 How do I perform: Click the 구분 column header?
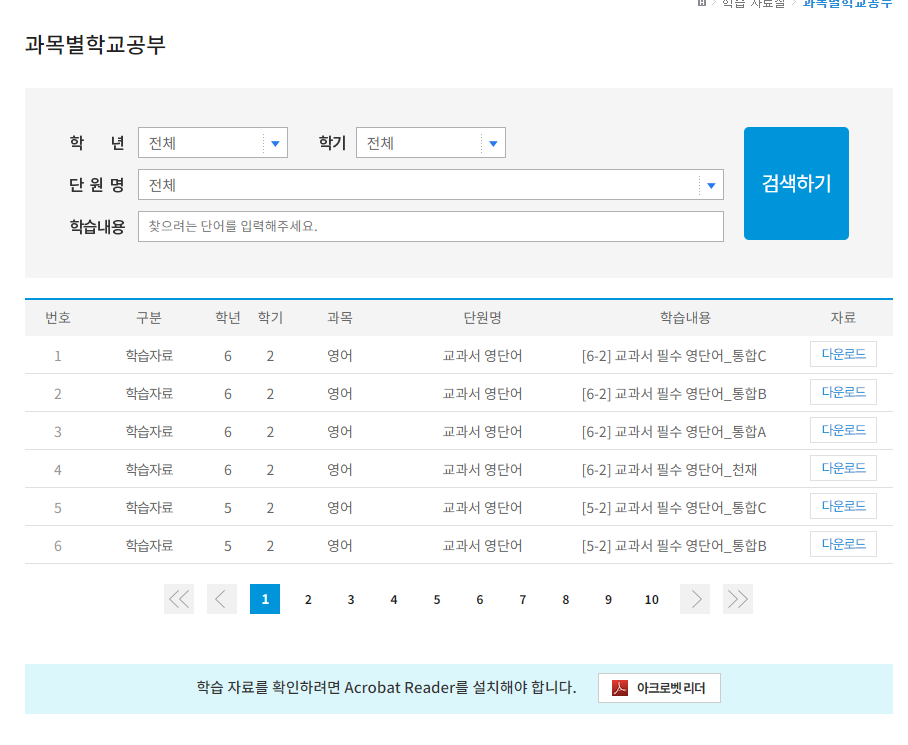click(149, 317)
